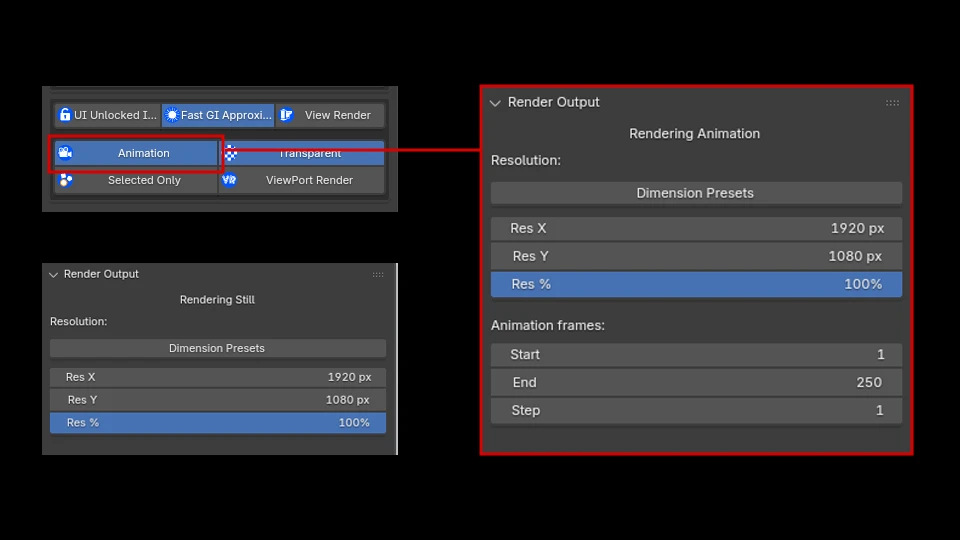Click the View Render button
The image size is (960, 540).
[x=330, y=115]
